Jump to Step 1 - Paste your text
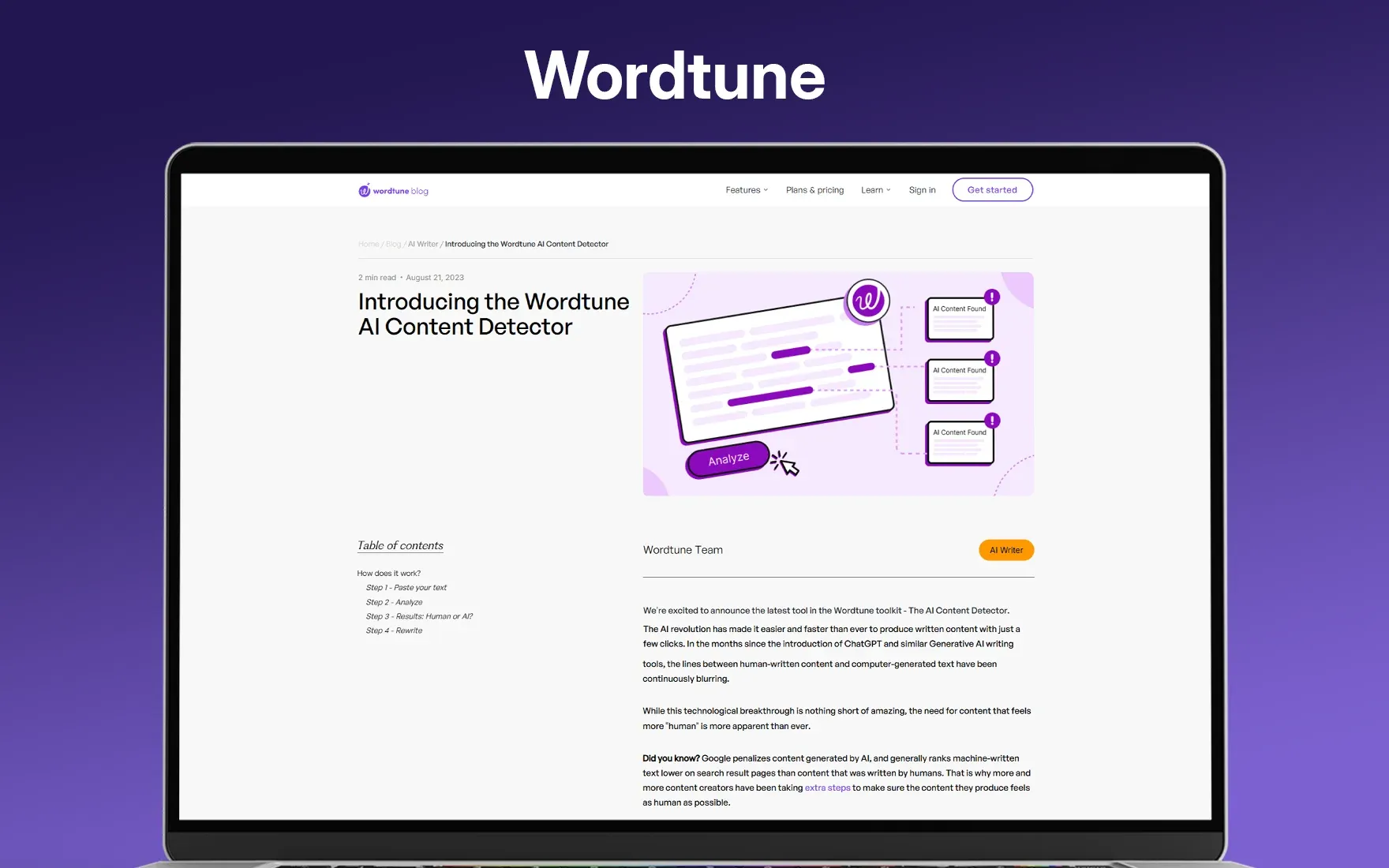 pyautogui.click(x=406, y=588)
